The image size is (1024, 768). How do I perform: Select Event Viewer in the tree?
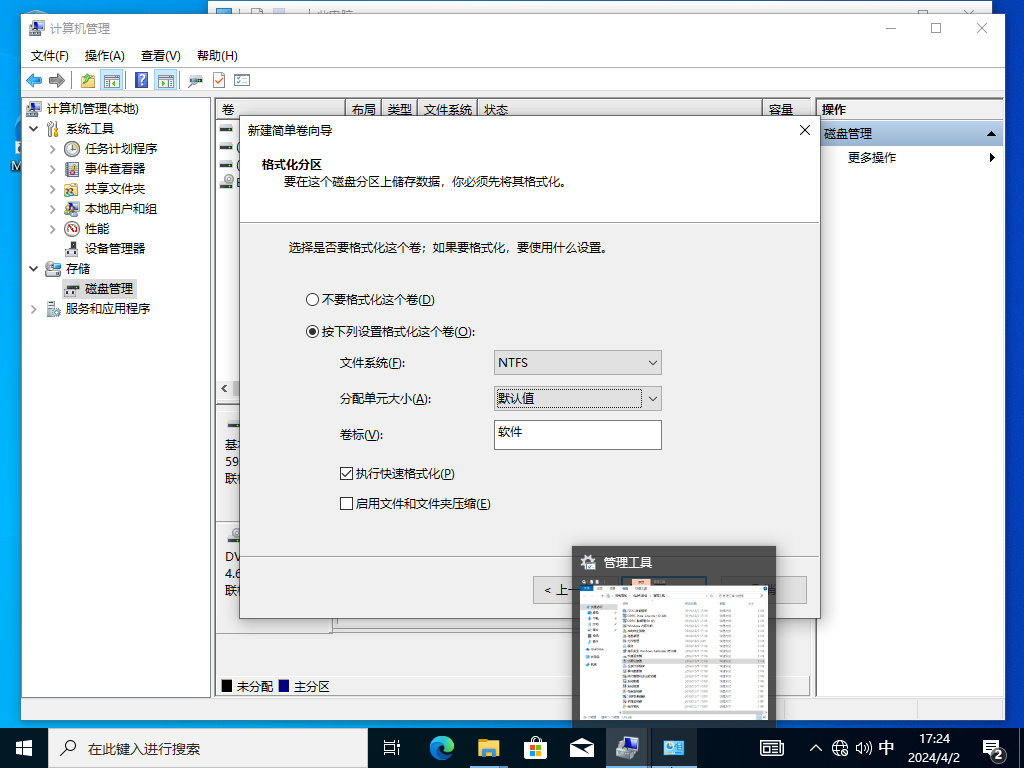point(114,168)
